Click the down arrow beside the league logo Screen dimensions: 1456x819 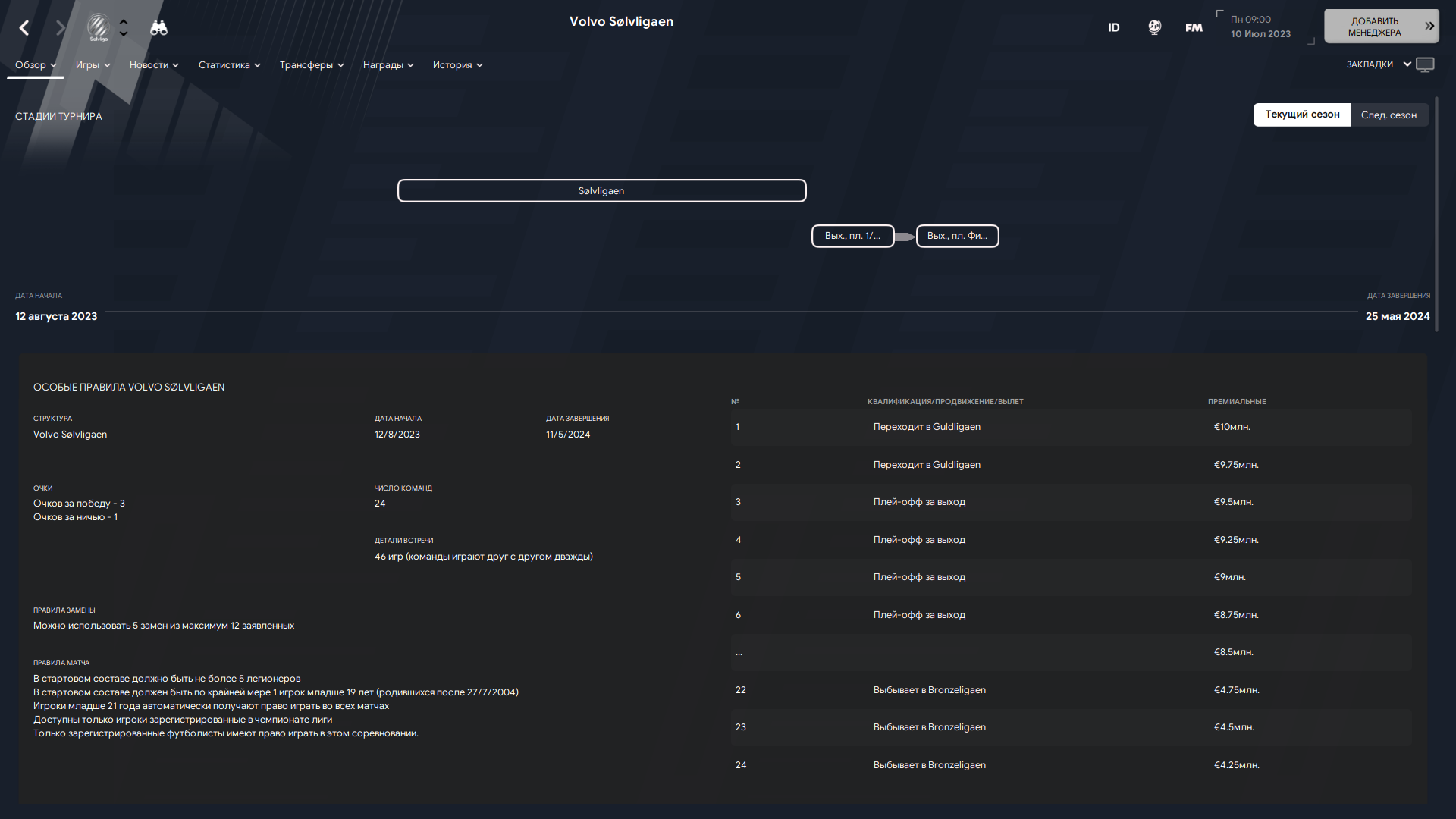(124, 34)
